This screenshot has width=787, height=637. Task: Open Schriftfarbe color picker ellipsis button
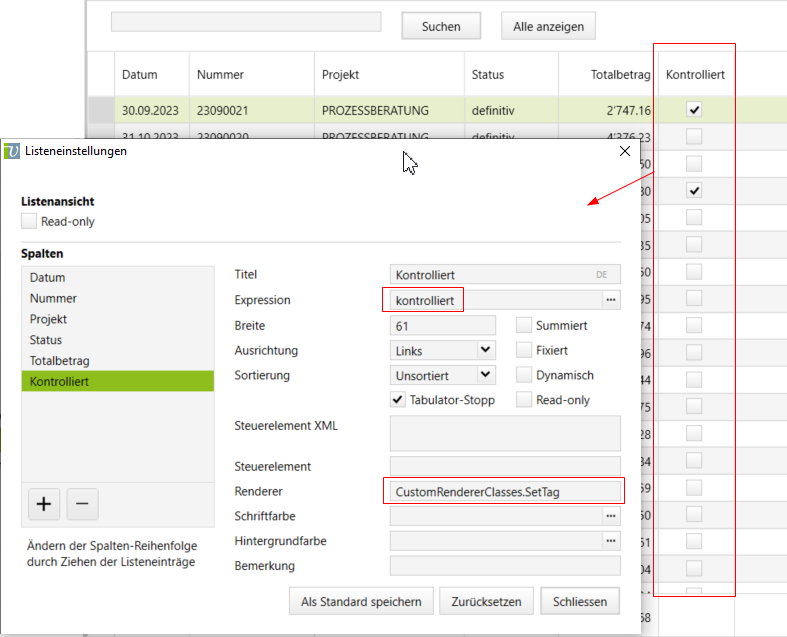pos(610,516)
